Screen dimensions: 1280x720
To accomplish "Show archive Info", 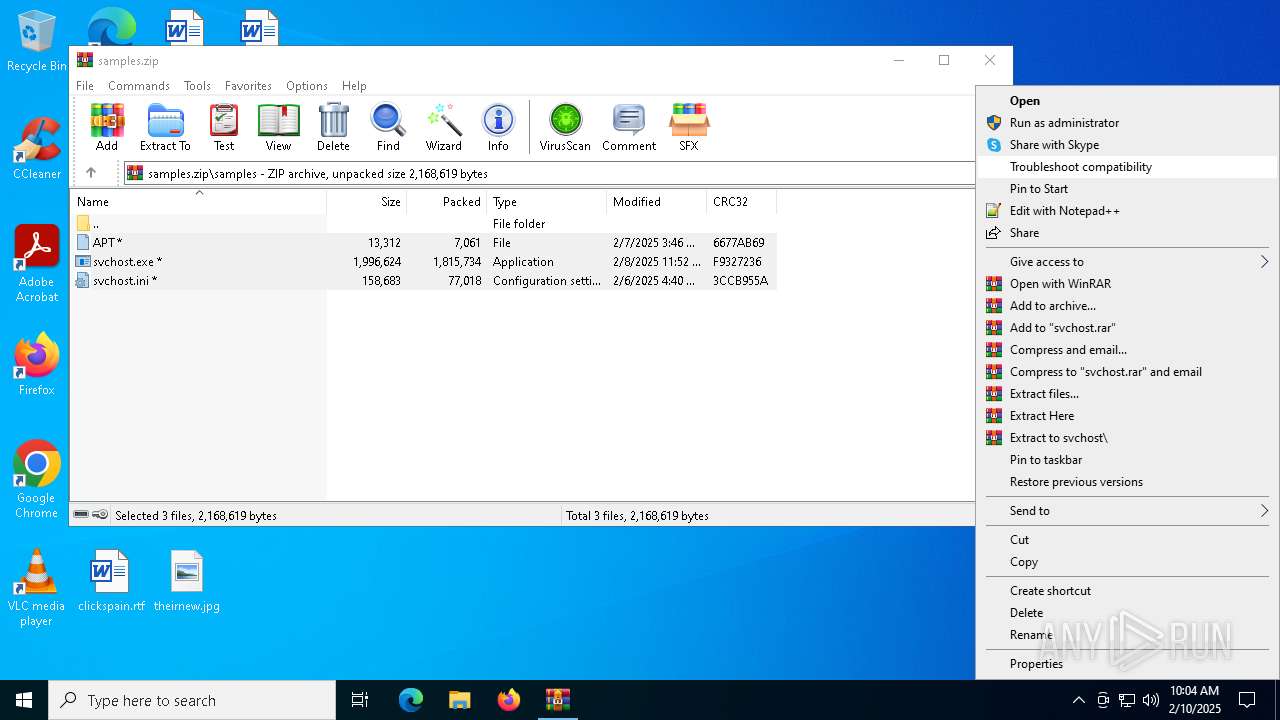I will (498, 127).
